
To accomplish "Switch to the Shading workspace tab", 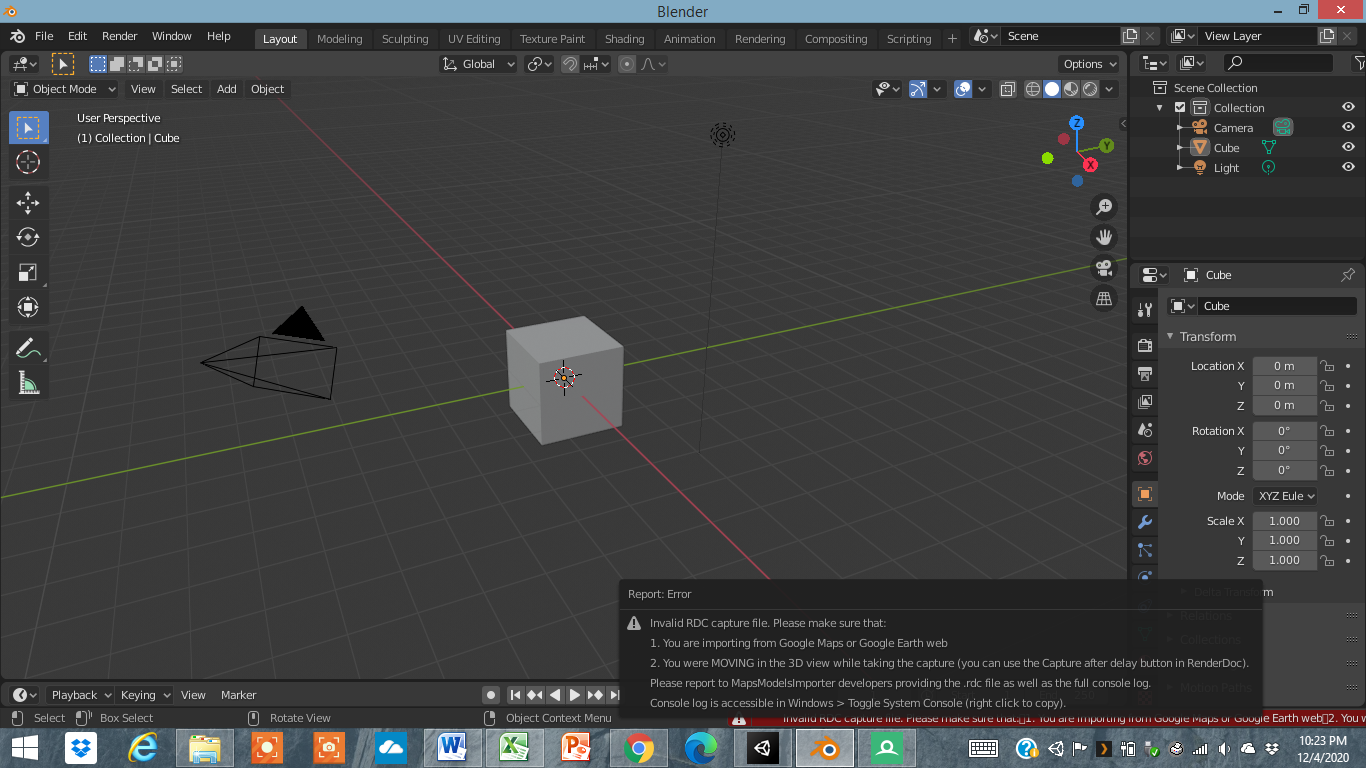I will pyautogui.click(x=624, y=39).
